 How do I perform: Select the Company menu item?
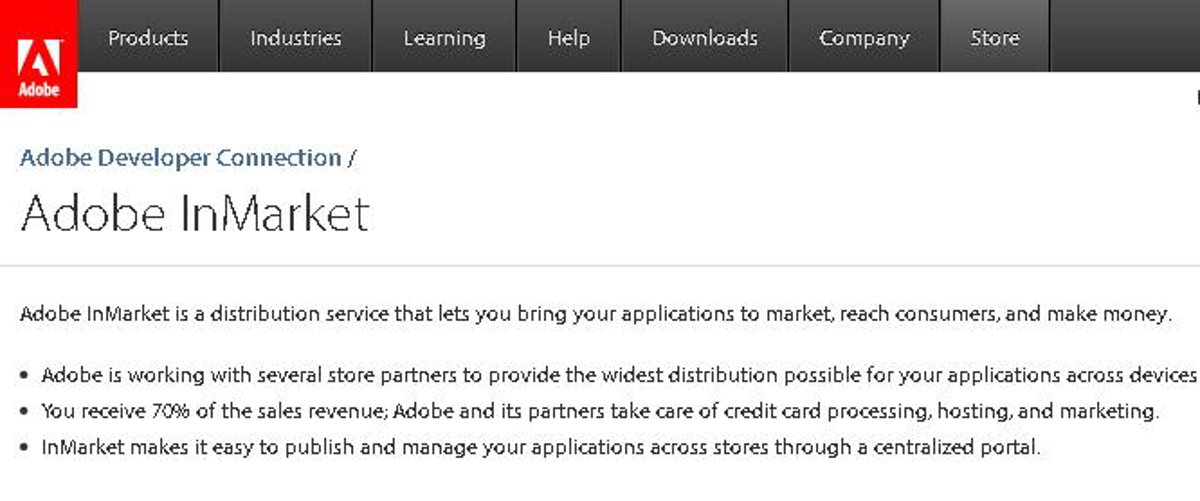click(864, 38)
